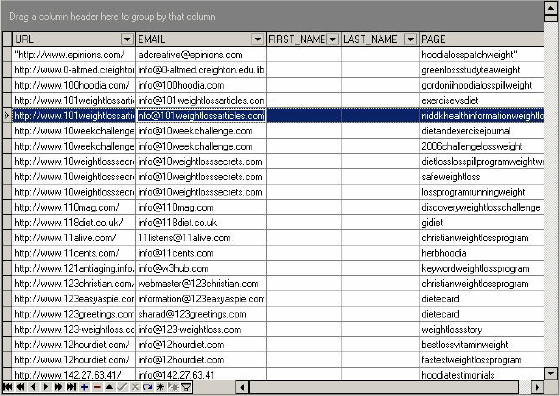The image size is (560, 396).
Task: Select the sharad@123greetings.com email cell
Action: tap(201, 314)
